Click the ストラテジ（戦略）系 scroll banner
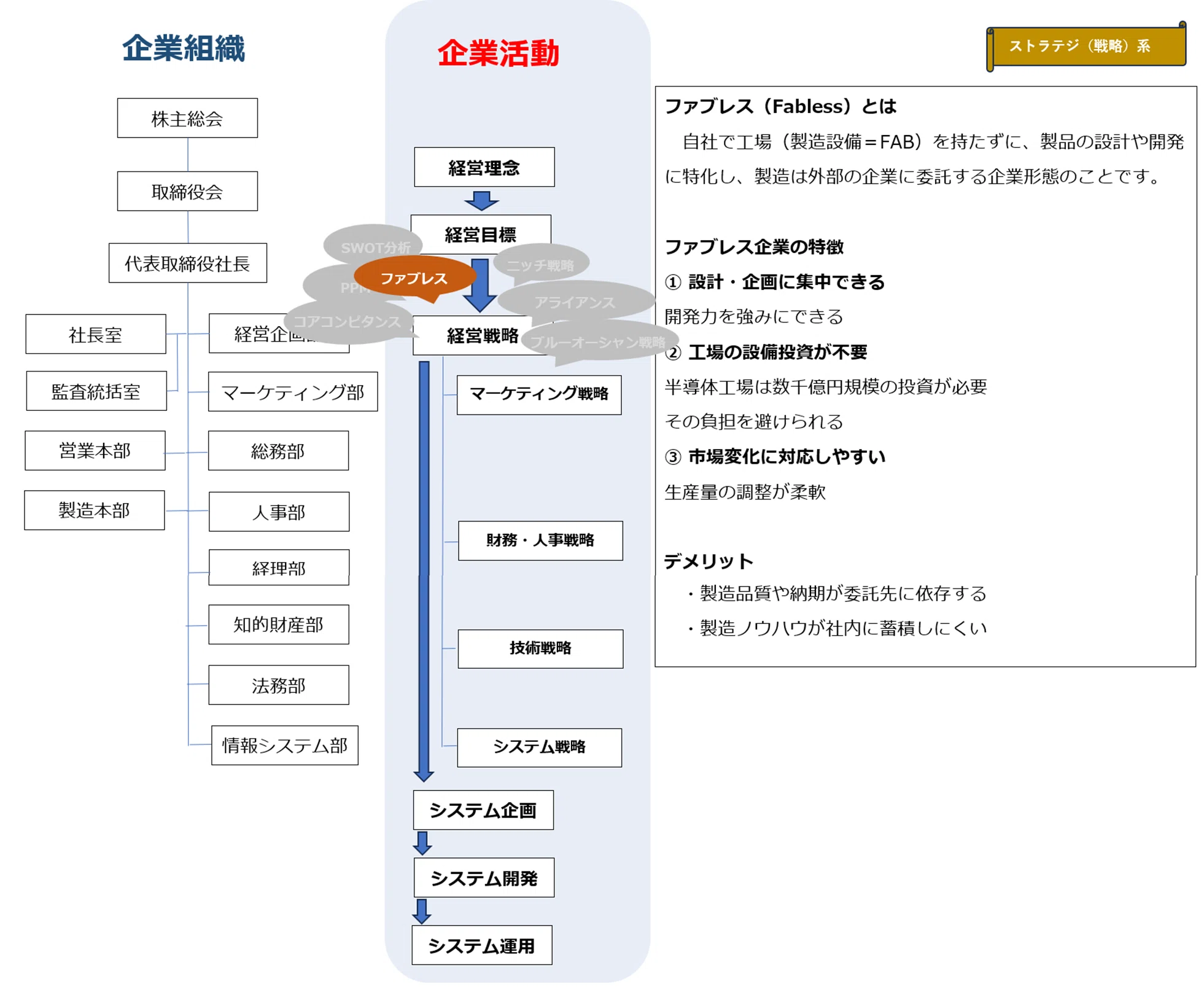Screen dimensions: 1204x987 [1086, 47]
